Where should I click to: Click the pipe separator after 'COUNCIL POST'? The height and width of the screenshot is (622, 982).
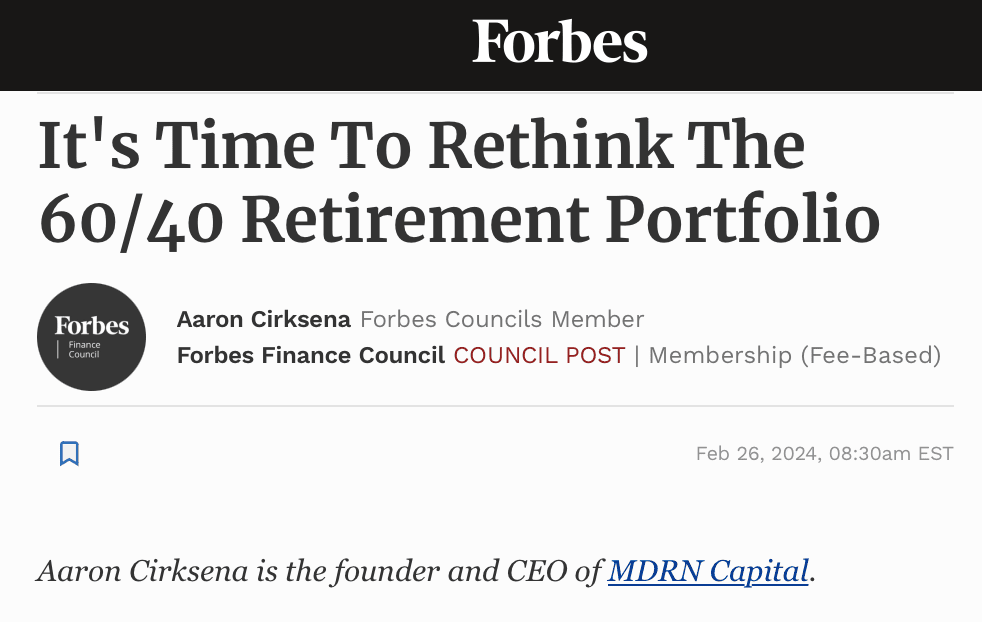click(x=637, y=355)
